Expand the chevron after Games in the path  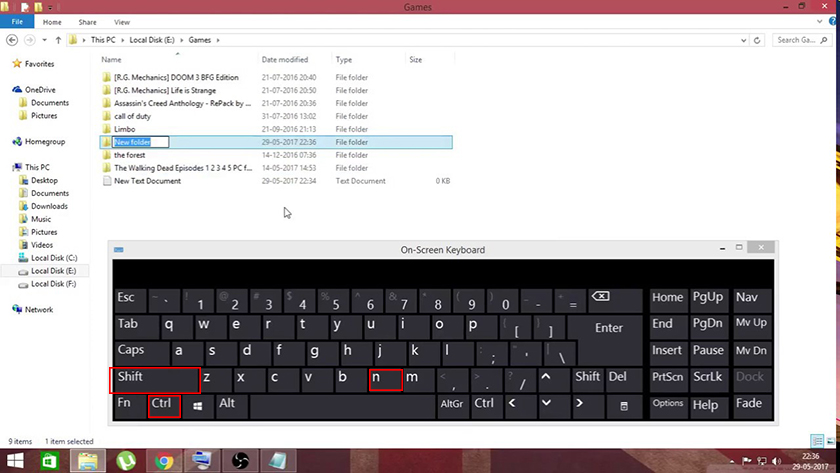(218, 40)
